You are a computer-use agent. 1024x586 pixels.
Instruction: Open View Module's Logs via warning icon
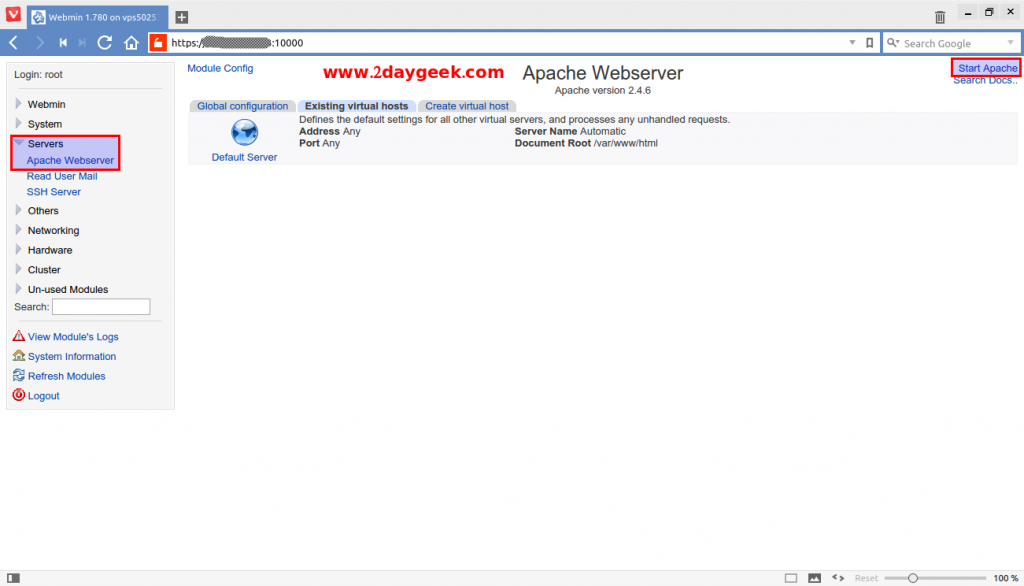point(18,337)
